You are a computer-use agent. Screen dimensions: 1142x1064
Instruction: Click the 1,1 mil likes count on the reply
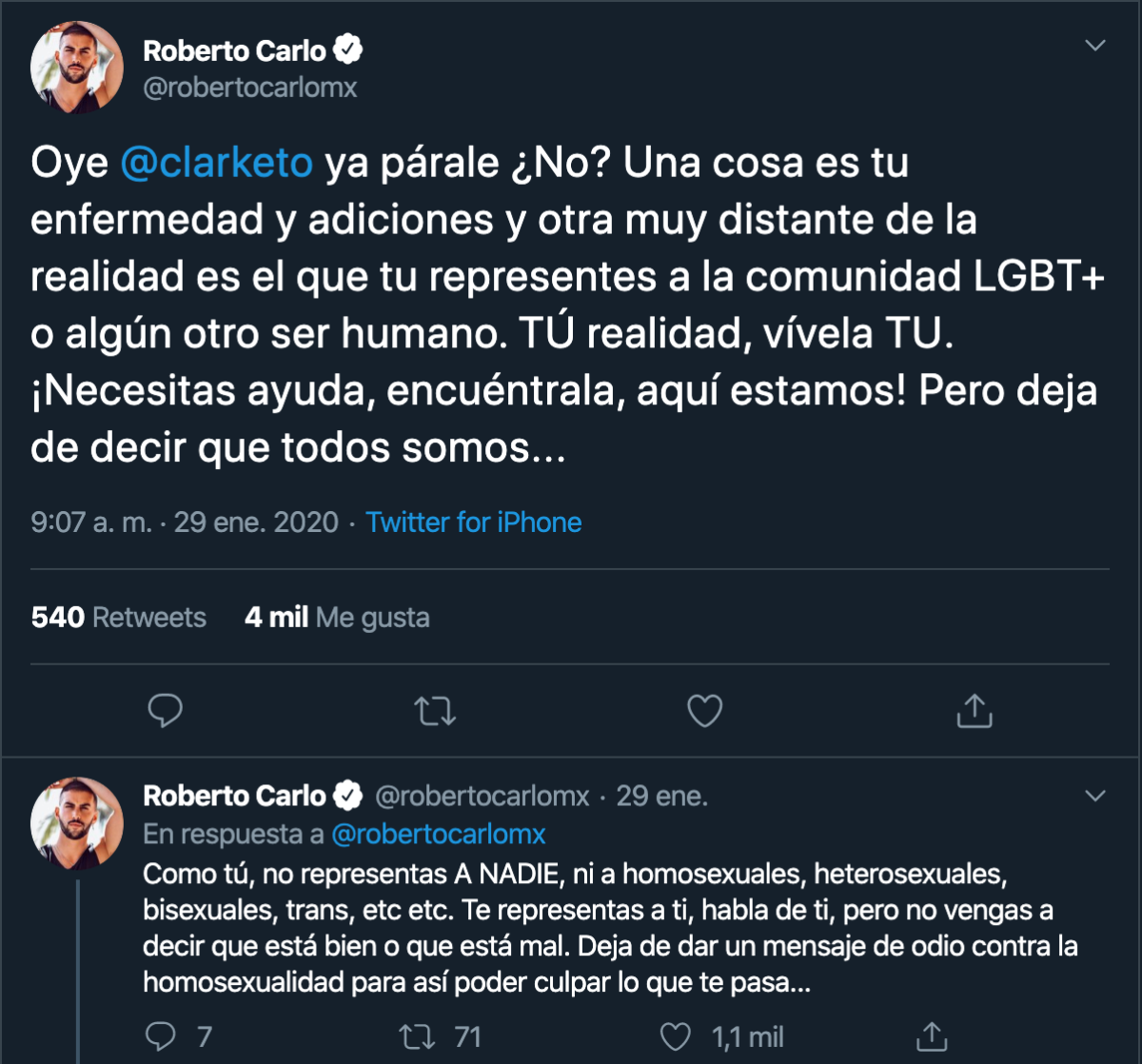(748, 1037)
